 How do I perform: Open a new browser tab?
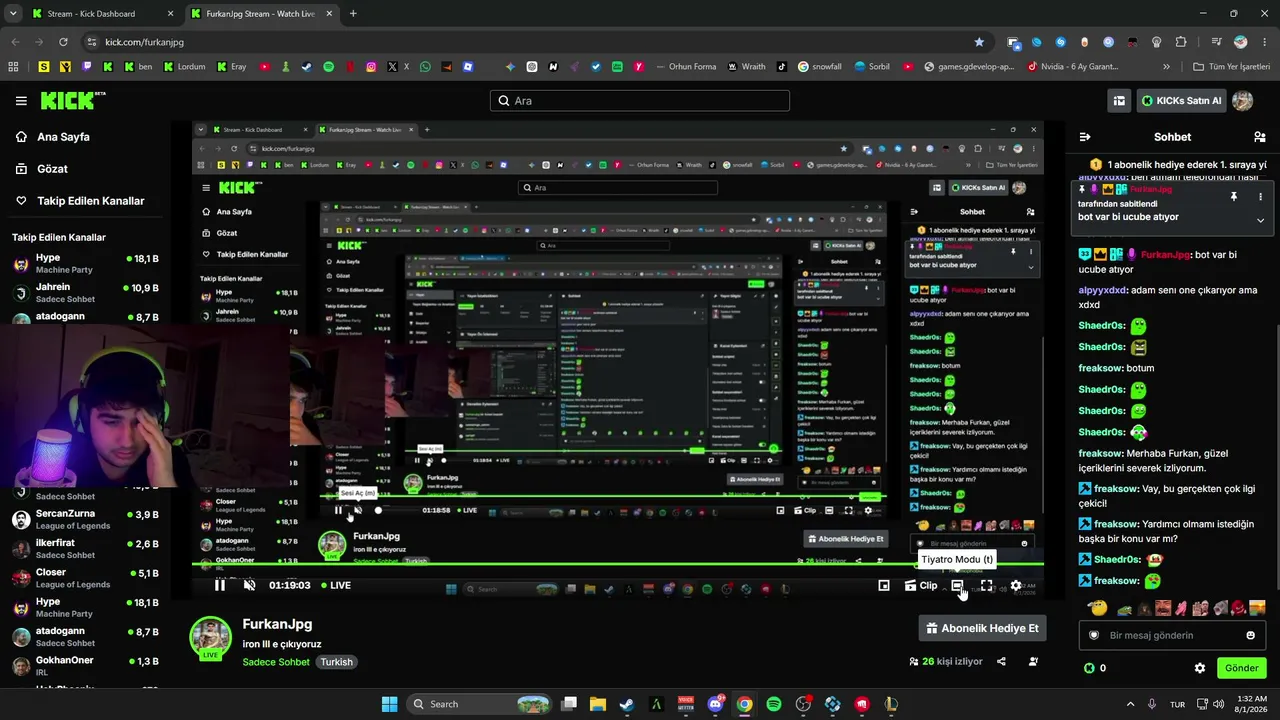(x=353, y=14)
